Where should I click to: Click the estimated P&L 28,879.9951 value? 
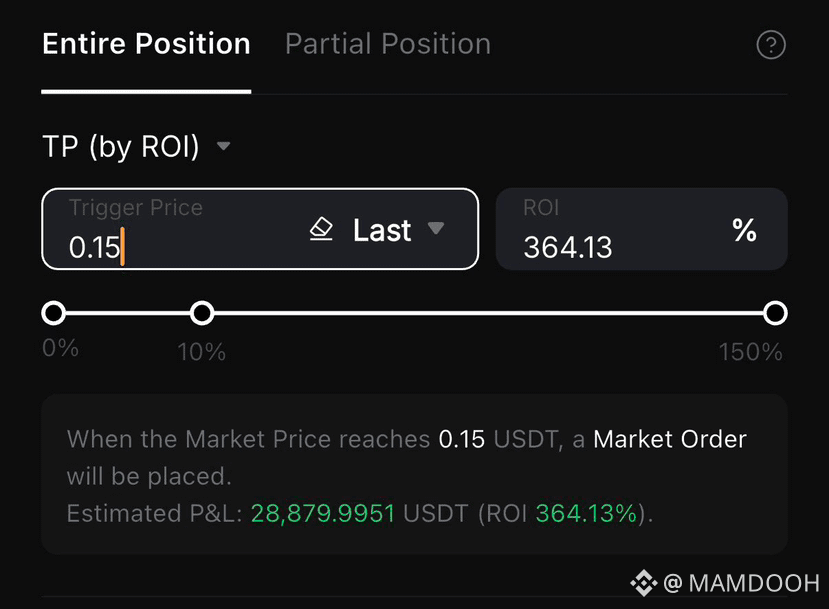point(323,513)
